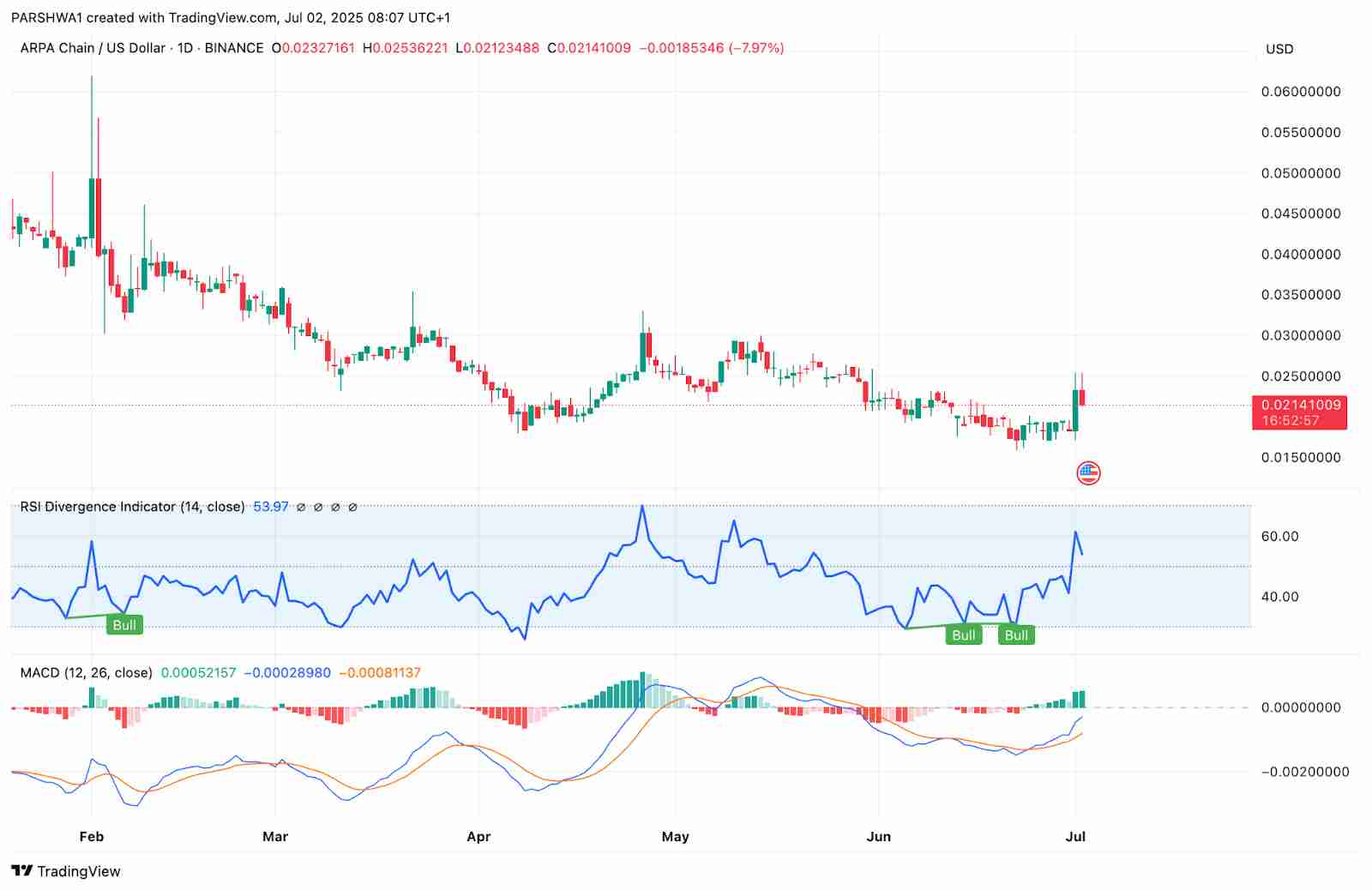1372x890 pixels.
Task: Select the rightmost Bull divergence label
Action: [x=1016, y=635]
